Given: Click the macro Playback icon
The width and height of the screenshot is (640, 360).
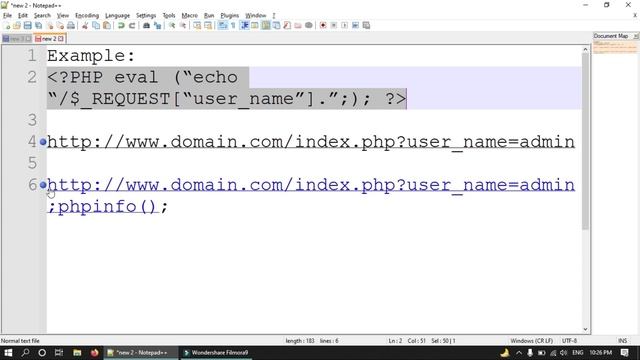Looking at the screenshot, I should pos(344,25).
